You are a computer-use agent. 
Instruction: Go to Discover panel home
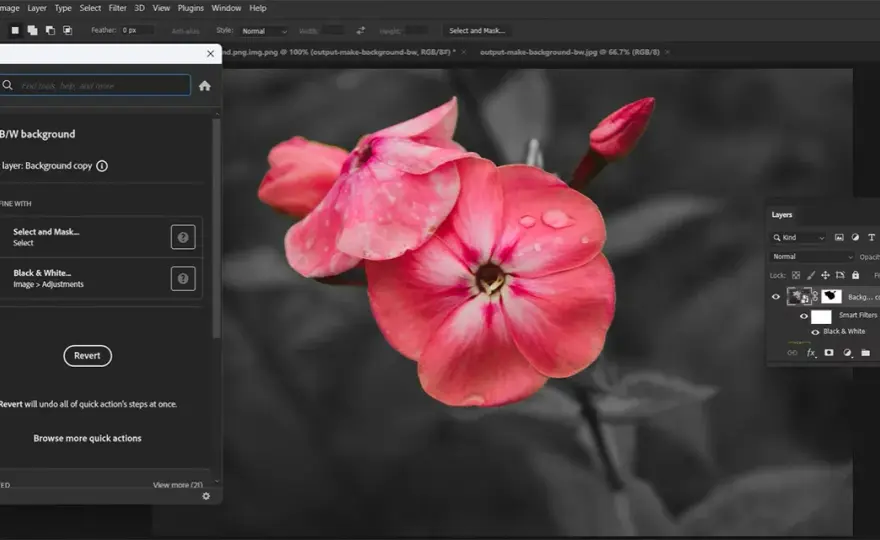pyautogui.click(x=204, y=86)
